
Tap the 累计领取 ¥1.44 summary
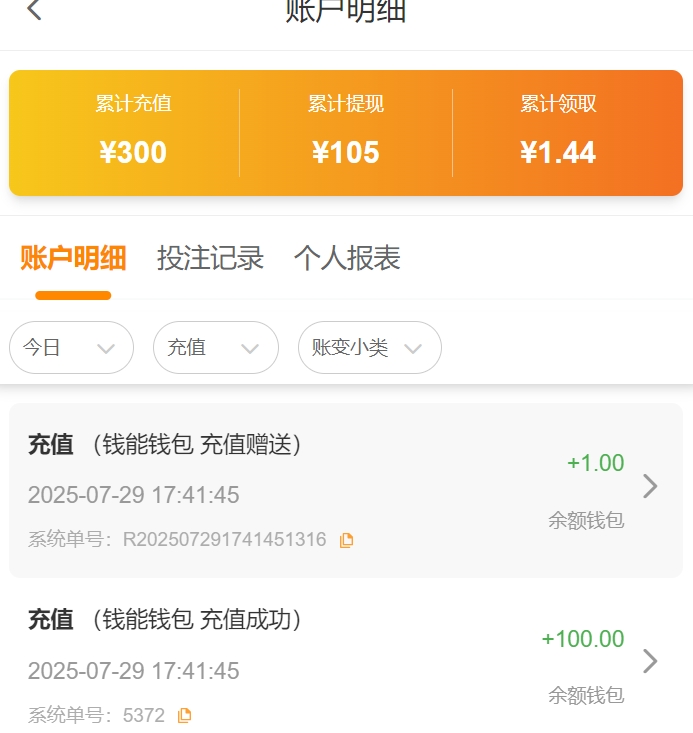558,133
